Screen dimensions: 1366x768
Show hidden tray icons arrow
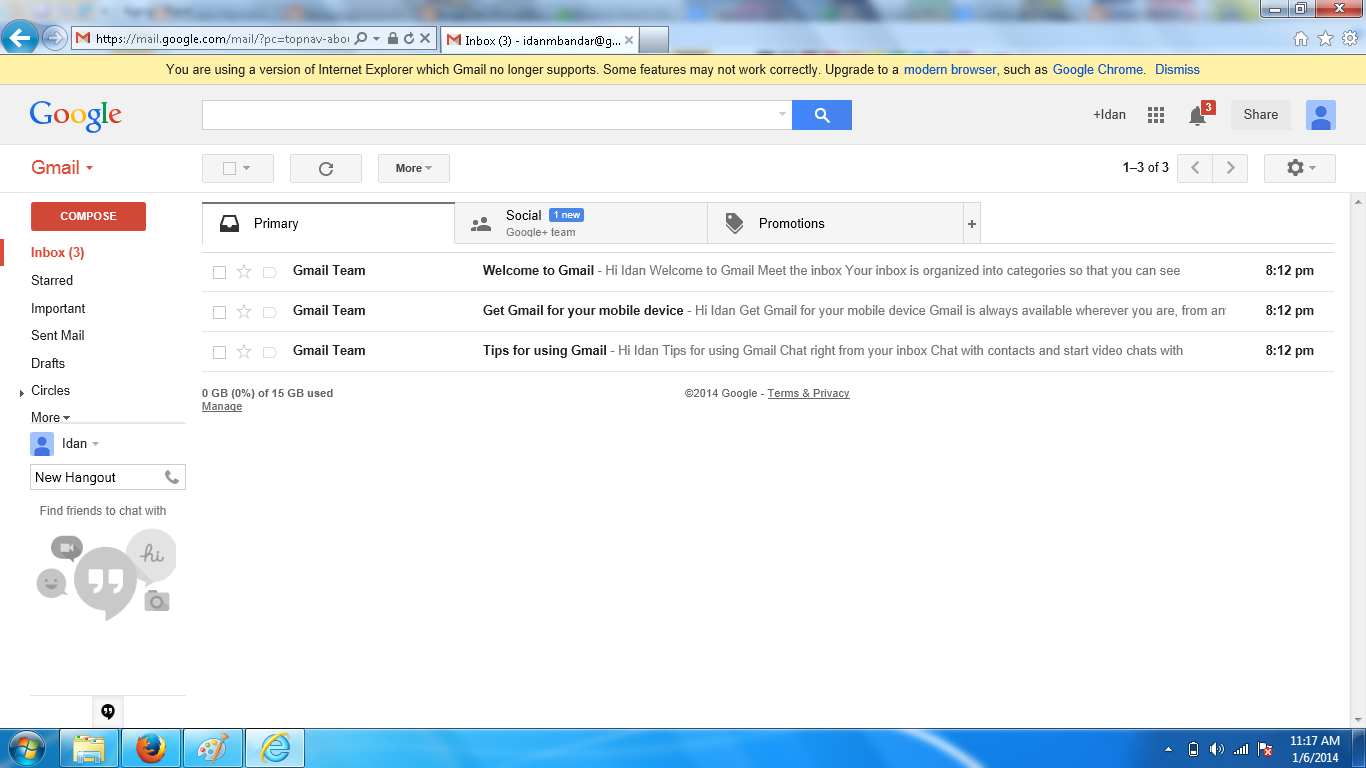(1169, 749)
